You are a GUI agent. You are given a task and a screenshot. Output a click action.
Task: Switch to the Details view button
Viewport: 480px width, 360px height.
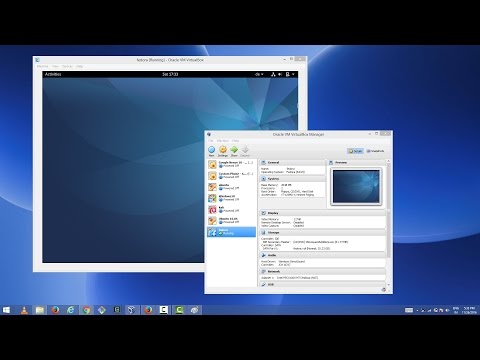click(355, 151)
